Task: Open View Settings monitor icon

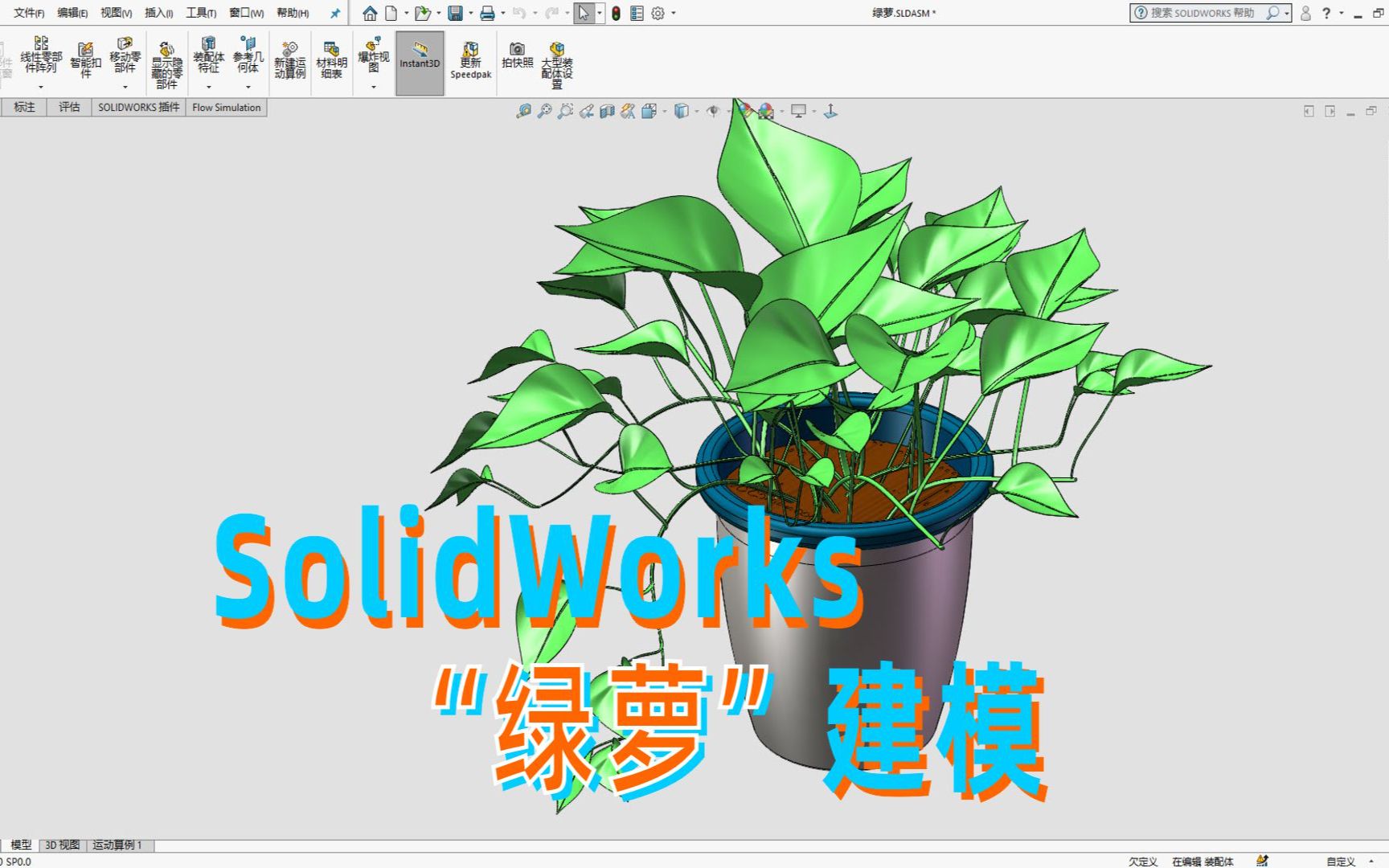Action: point(798,111)
